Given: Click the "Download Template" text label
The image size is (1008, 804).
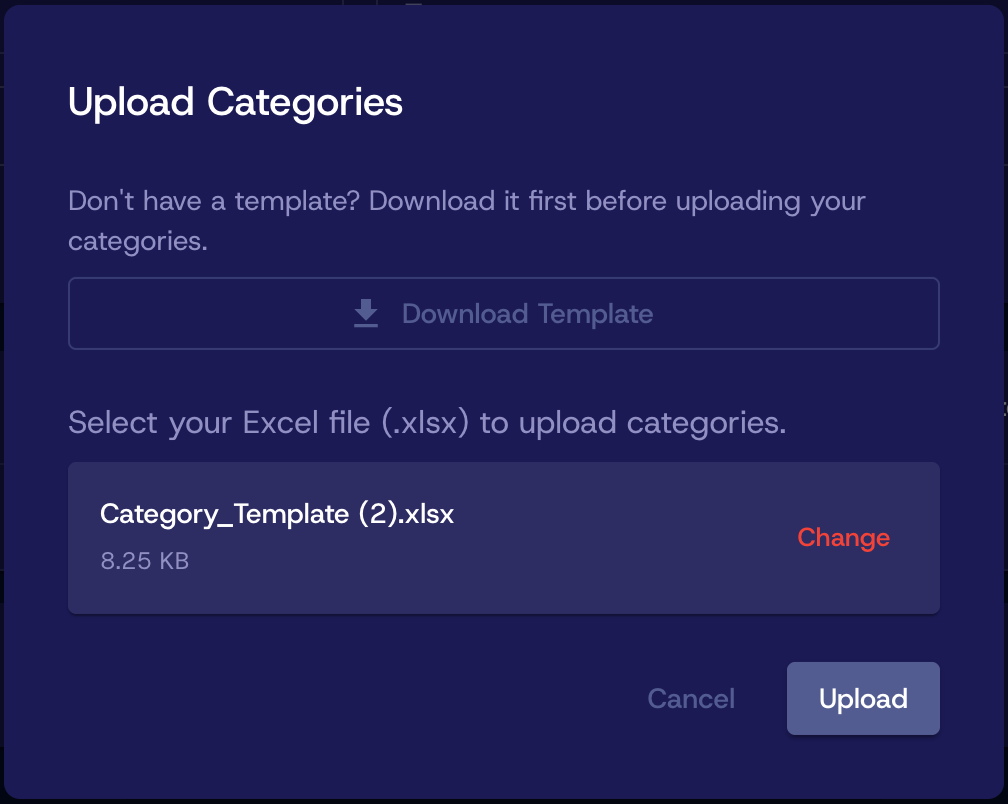Looking at the screenshot, I should (x=527, y=314).
